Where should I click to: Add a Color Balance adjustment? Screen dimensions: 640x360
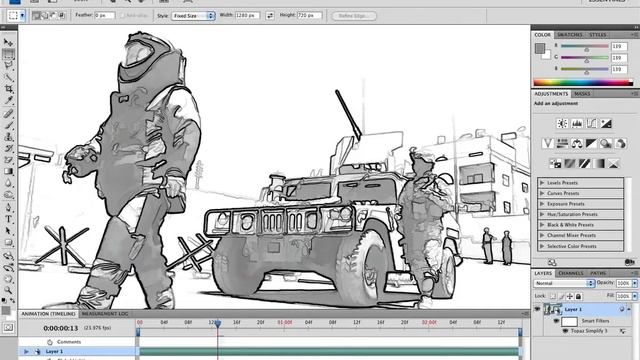[577, 143]
